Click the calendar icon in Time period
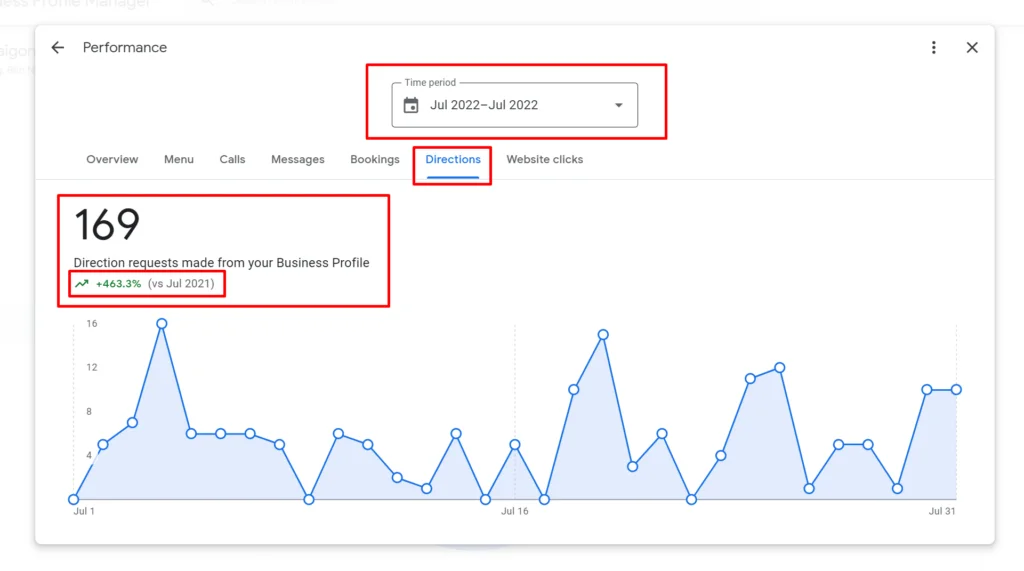The width and height of the screenshot is (1024, 571). (x=411, y=105)
